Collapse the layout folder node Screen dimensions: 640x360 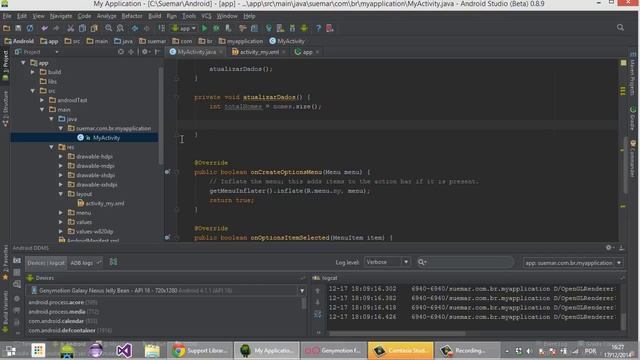pyautogui.click(x=61, y=194)
